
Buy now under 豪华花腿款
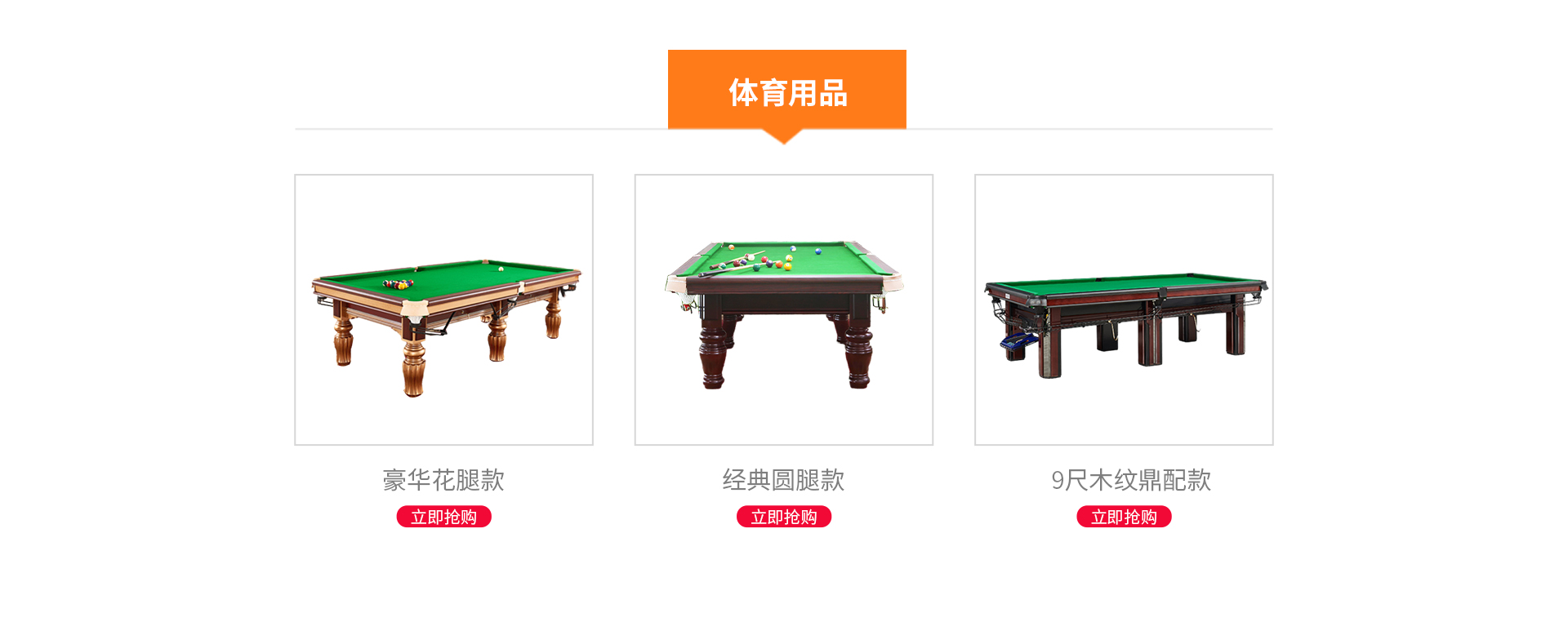pyautogui.click(x=443, y=517)
